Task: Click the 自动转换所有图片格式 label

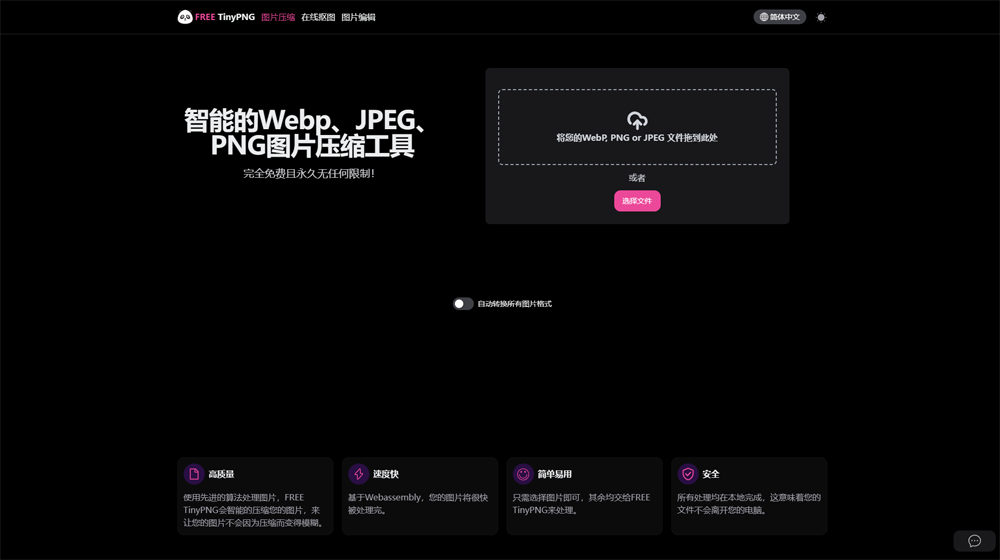Action: click(515, 304)
